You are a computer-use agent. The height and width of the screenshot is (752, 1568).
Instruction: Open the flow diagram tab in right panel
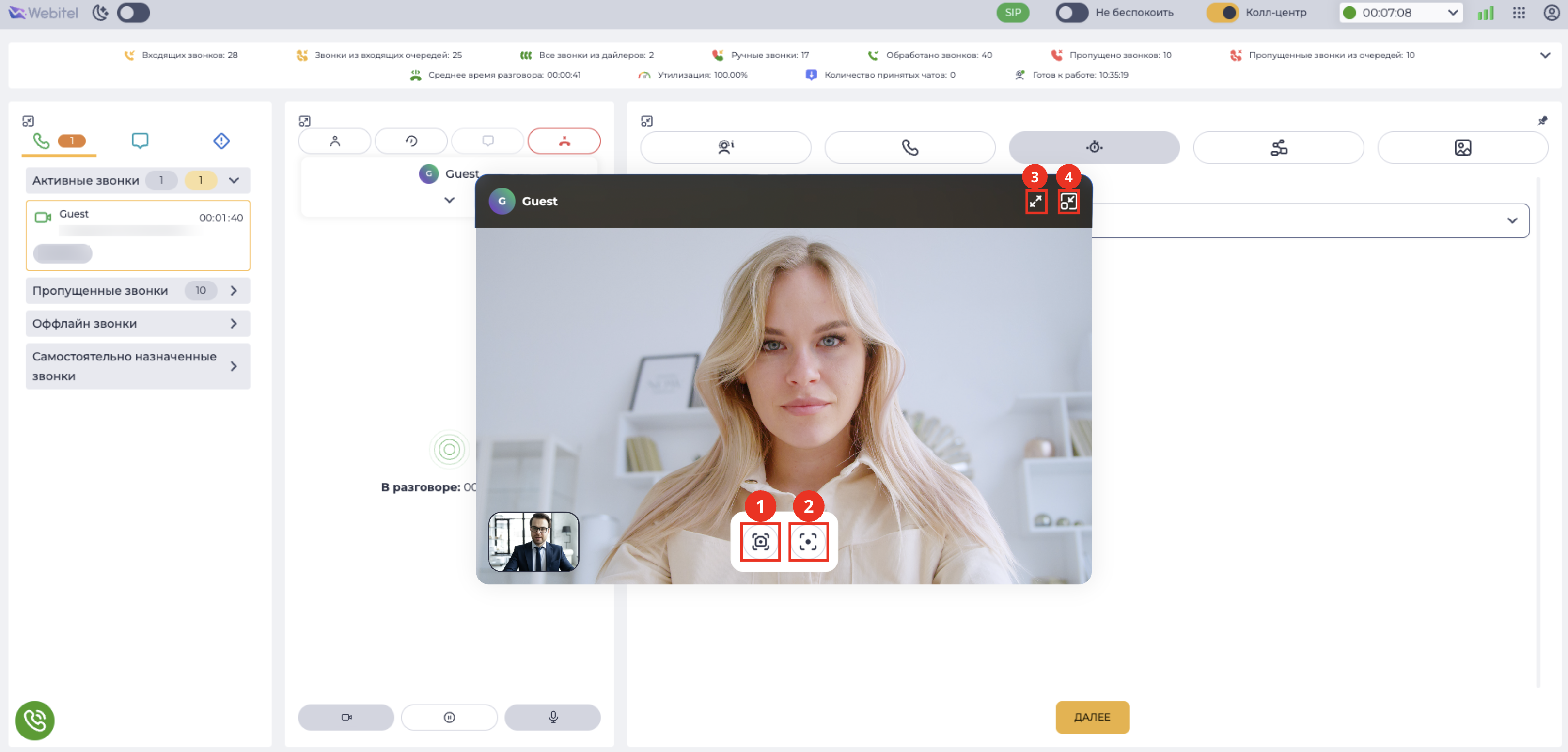tap(1279, 147)
